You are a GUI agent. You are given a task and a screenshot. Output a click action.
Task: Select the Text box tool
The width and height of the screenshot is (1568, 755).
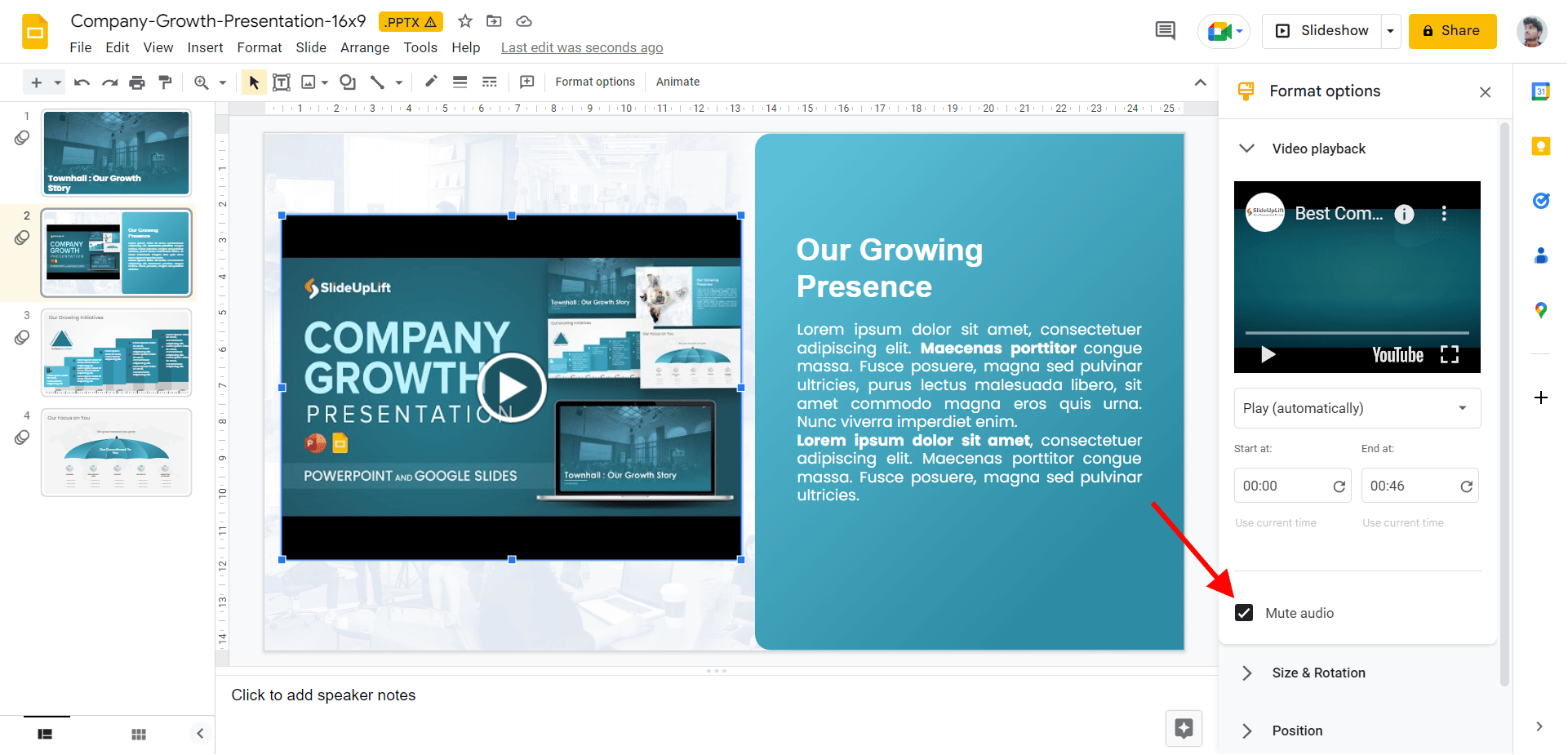(282, 82)
